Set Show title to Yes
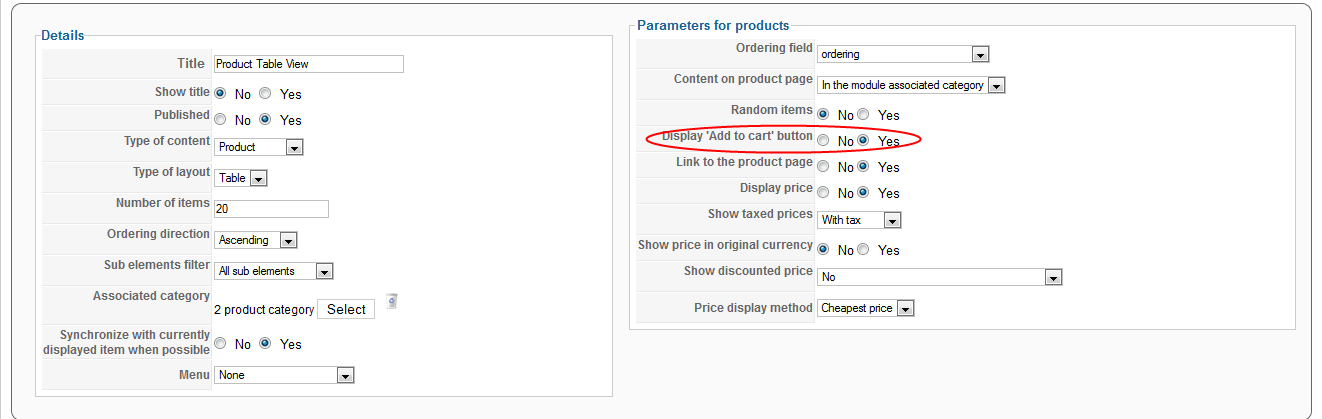This screenshot has height=419, width=1322. 265,94
